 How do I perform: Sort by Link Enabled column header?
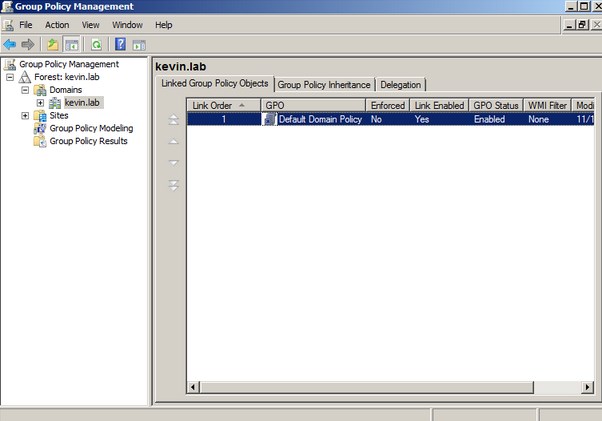click(439, 106)
